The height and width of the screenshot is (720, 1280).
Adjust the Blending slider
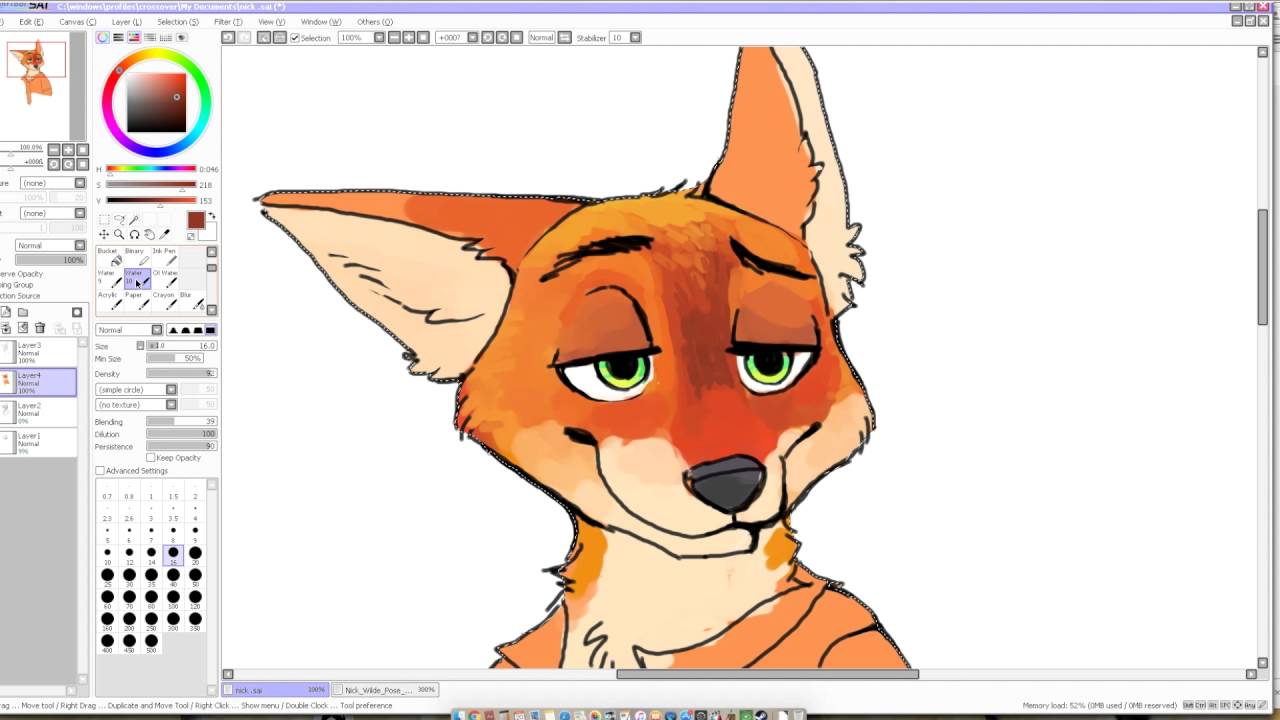181,422
